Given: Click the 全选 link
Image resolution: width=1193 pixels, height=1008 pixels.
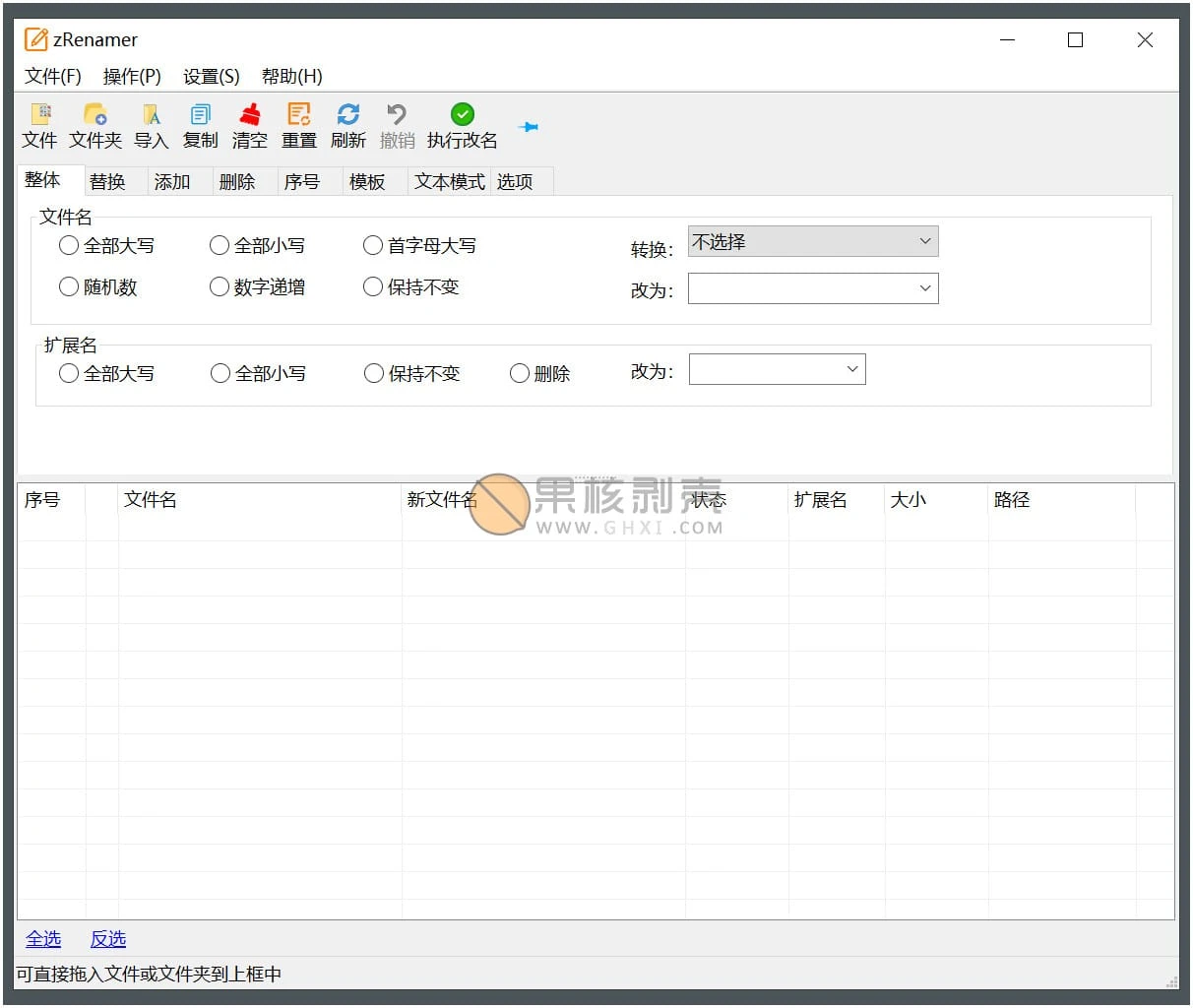Looking at the screenshot, I should (43, 939).
